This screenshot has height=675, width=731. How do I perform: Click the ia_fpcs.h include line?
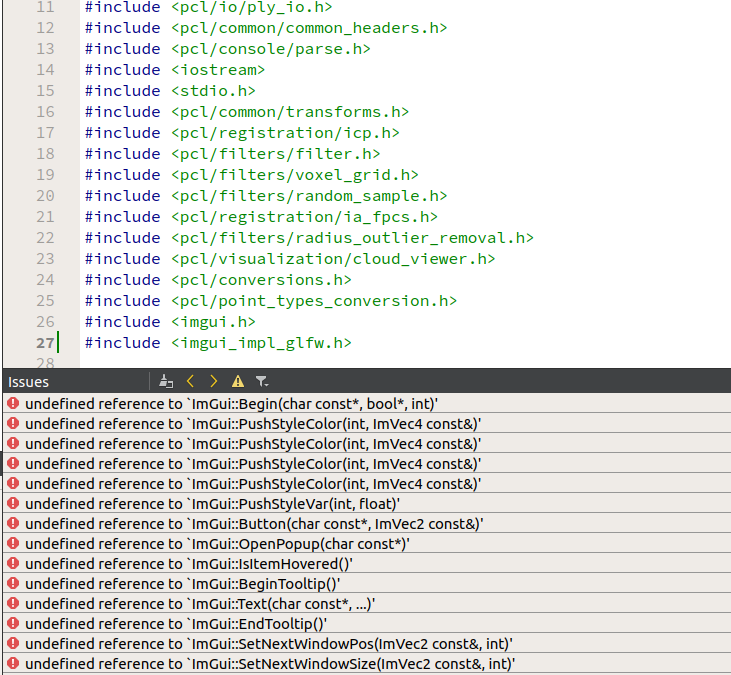click(261, 217)
